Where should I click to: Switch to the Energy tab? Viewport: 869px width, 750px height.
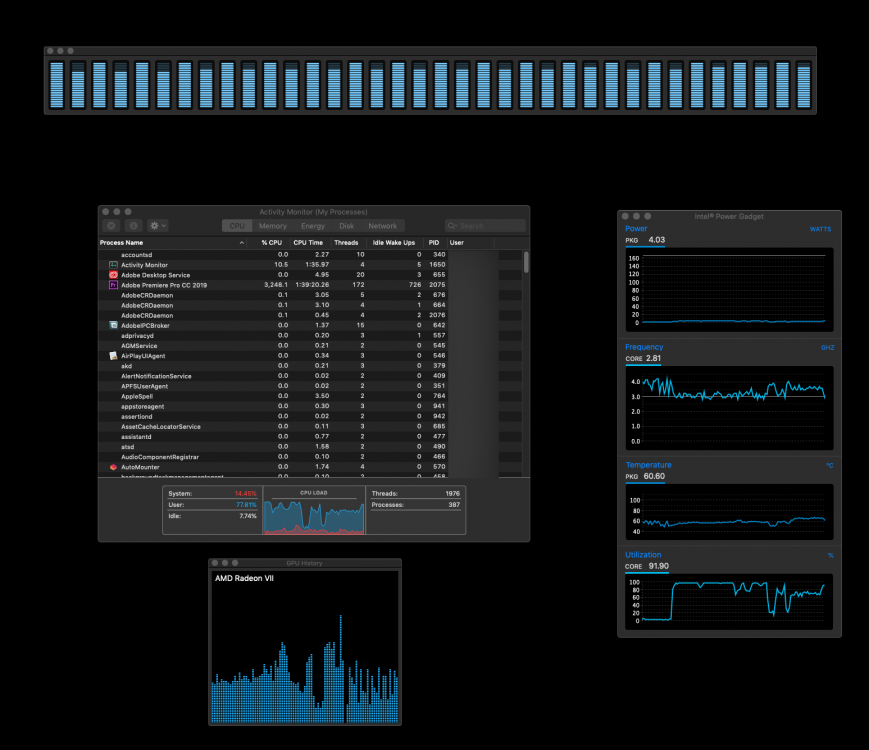(313, 226)
